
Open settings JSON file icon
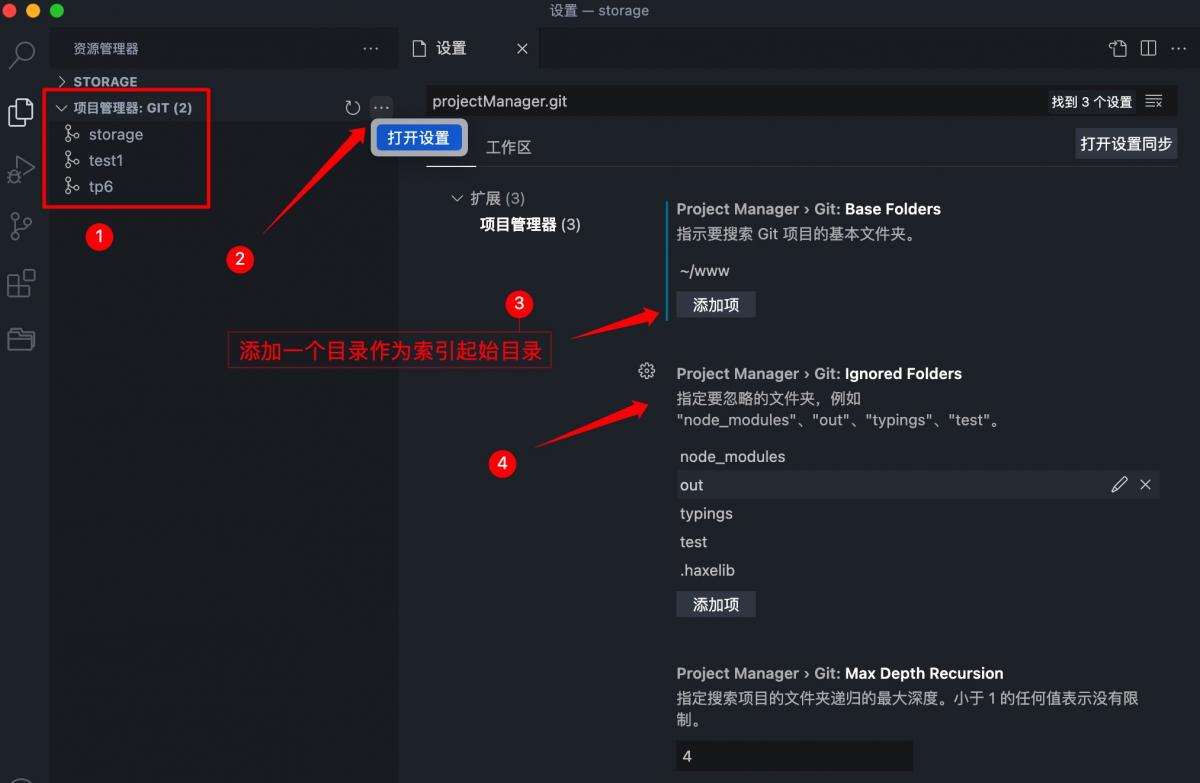1118,48
